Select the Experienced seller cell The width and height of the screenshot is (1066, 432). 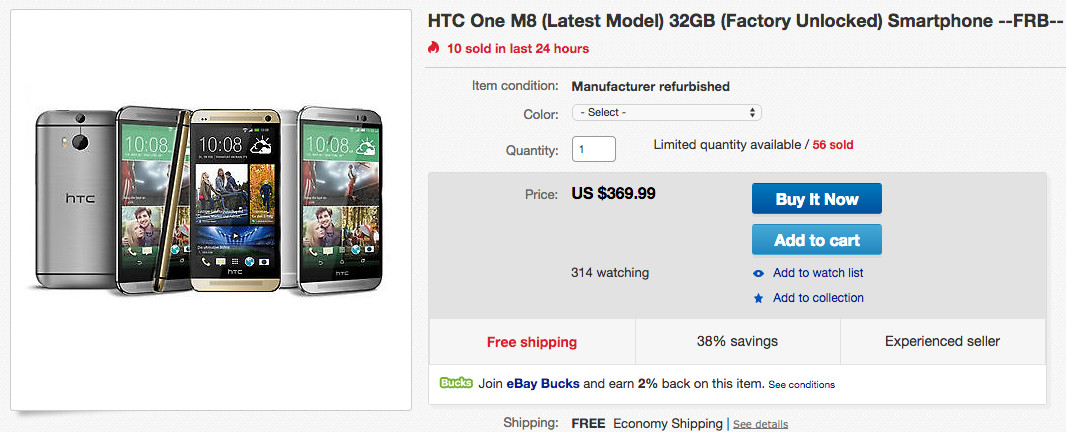942,342
